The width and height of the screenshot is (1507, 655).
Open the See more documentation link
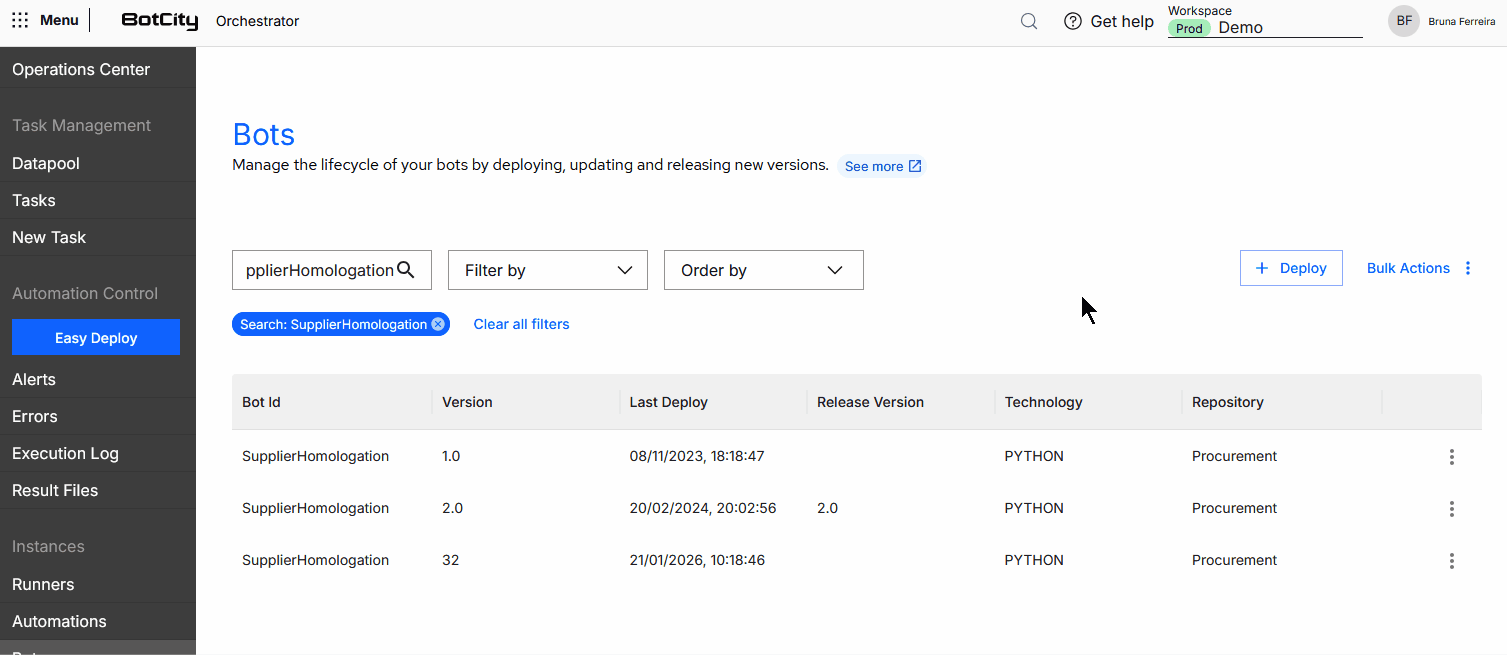pos(883,167)
